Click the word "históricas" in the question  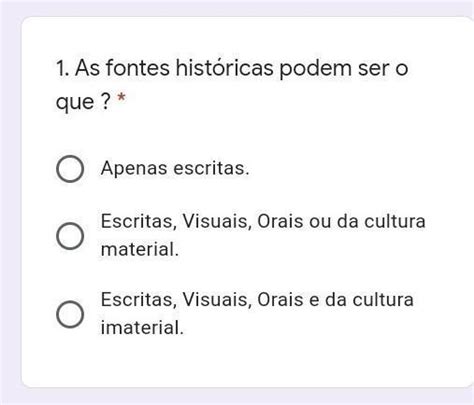224,68
